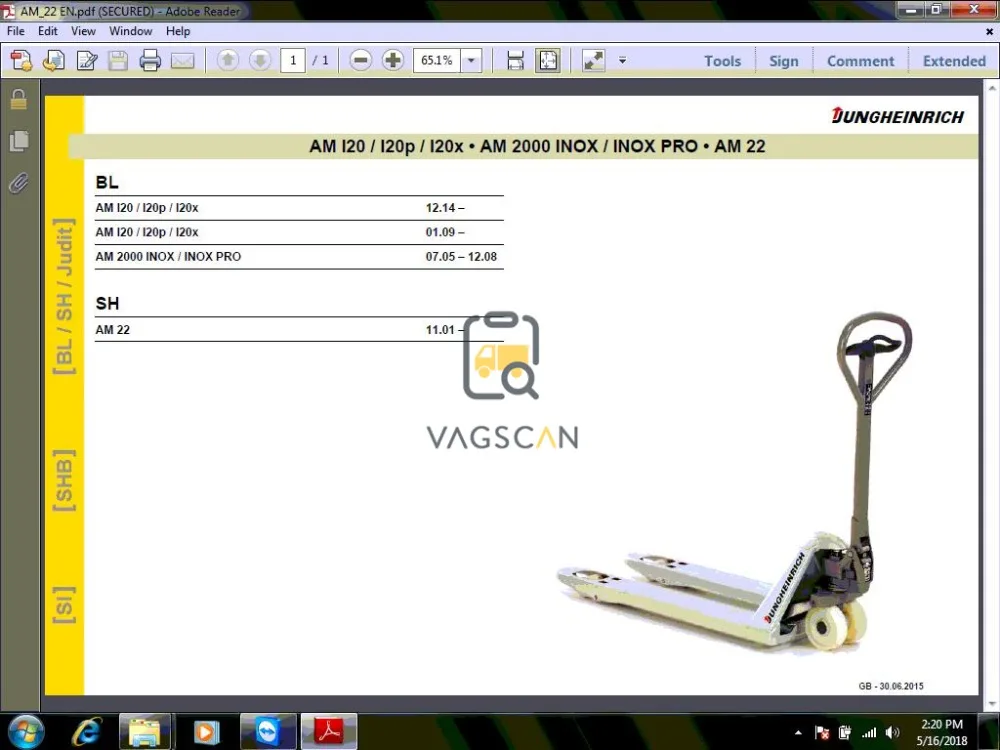The image size is (1000, 750).
Task: Click the vertical scrollbar up arrow
Action: [992, 88]
